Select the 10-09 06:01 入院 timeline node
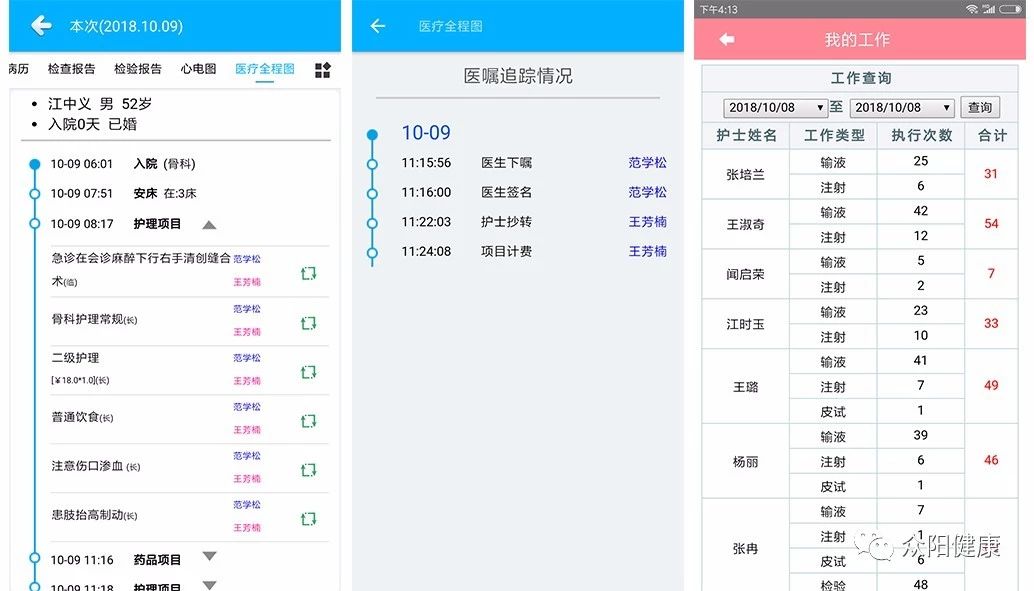Viewport: 1034px width, 591px height. [35, 164]
